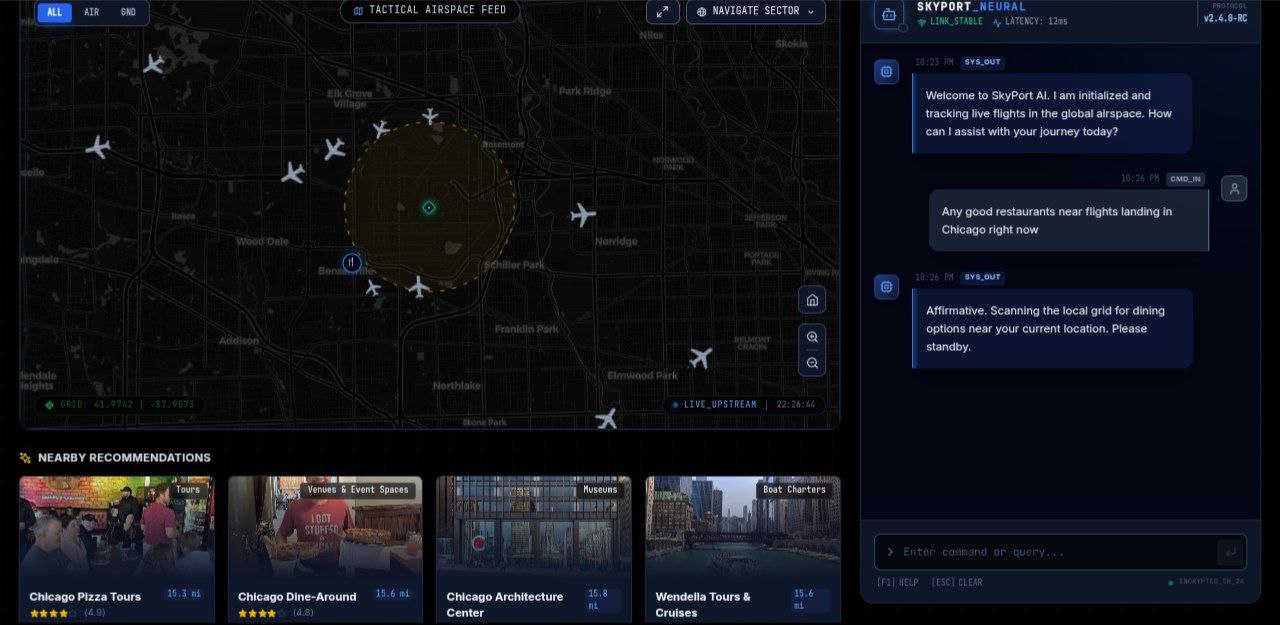Screen dimensions: 1280x625
Task: Click the pulse icon beside LATENCY
Action: click(x=997, y=22)
